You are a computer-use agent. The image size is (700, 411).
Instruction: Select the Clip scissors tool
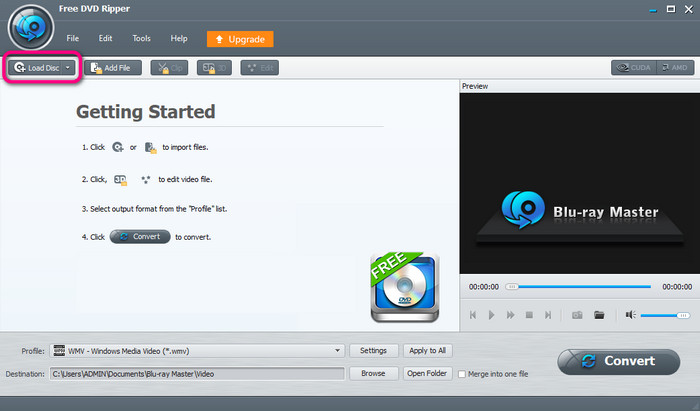point(169,68)
